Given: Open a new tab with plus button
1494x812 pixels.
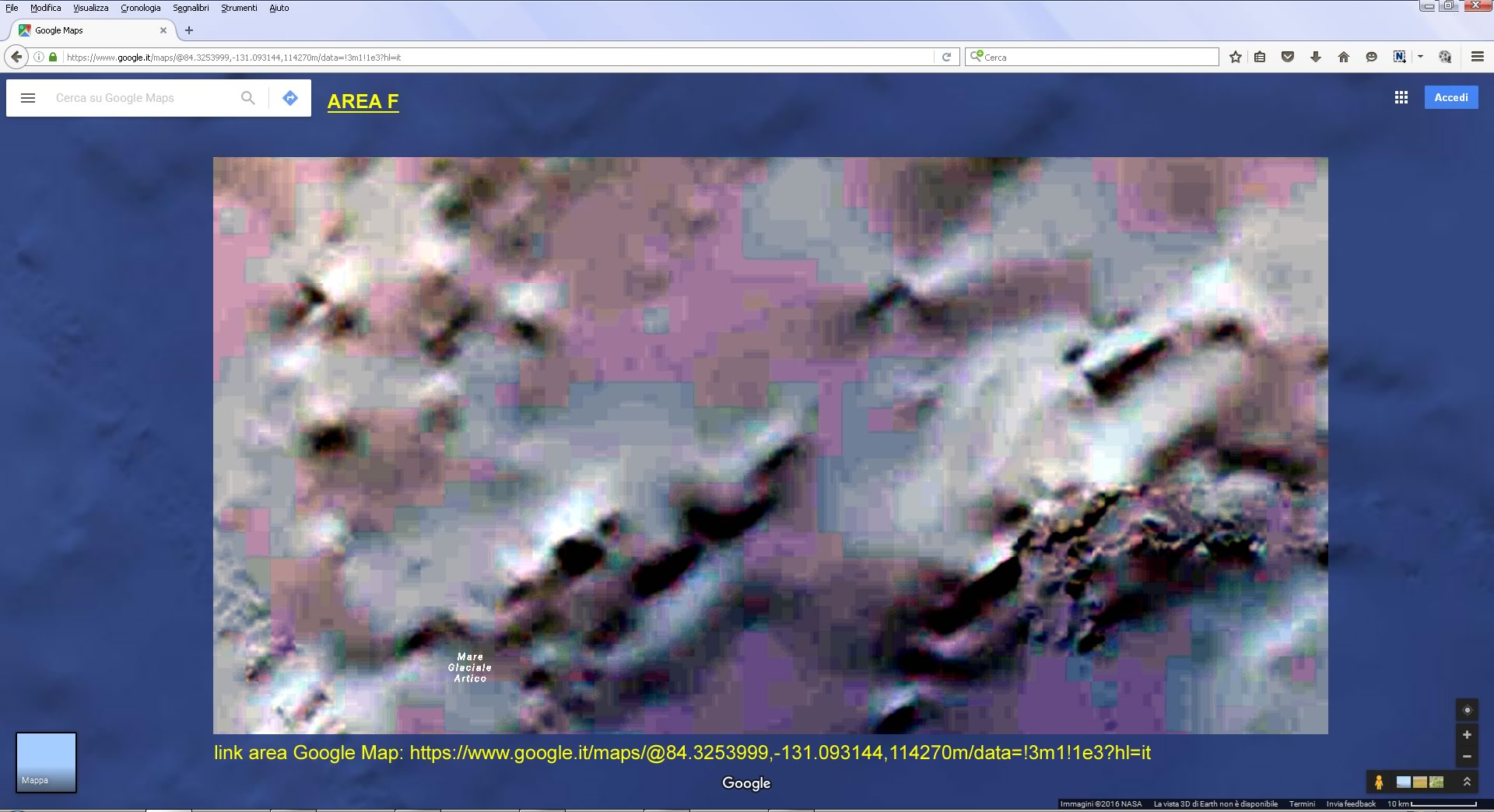Looking at the screenshot, I should click(x=188, y=30).
